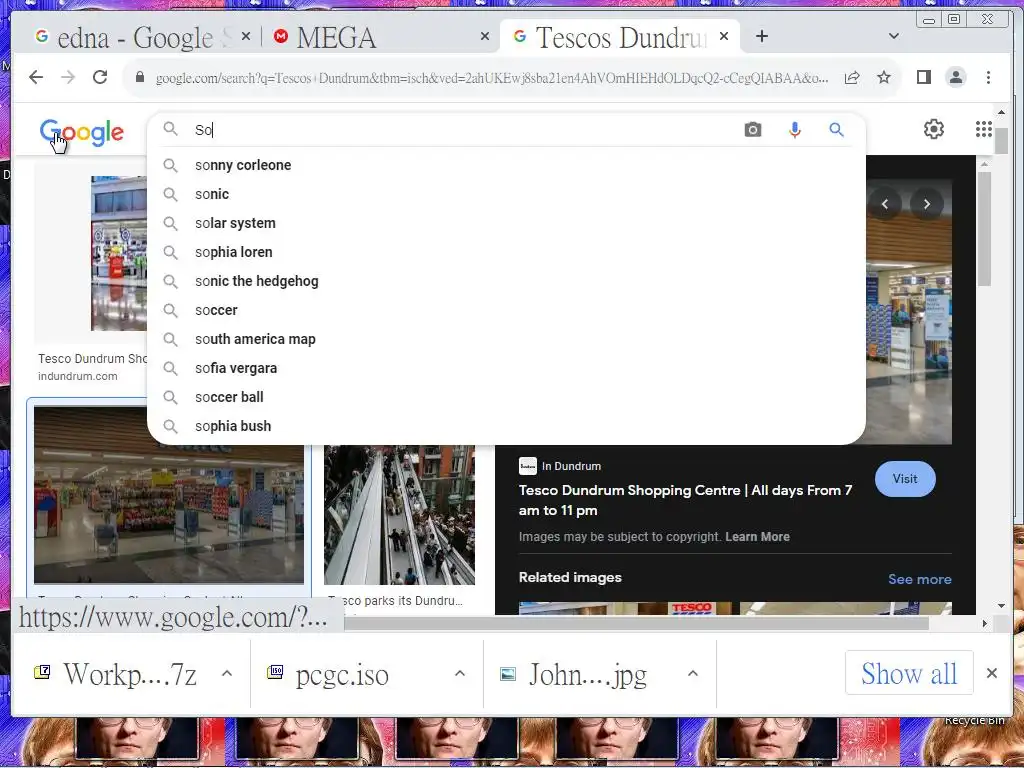Click the browser forward arrow
The image size is (1024, 768).
(x=68, y=77)
